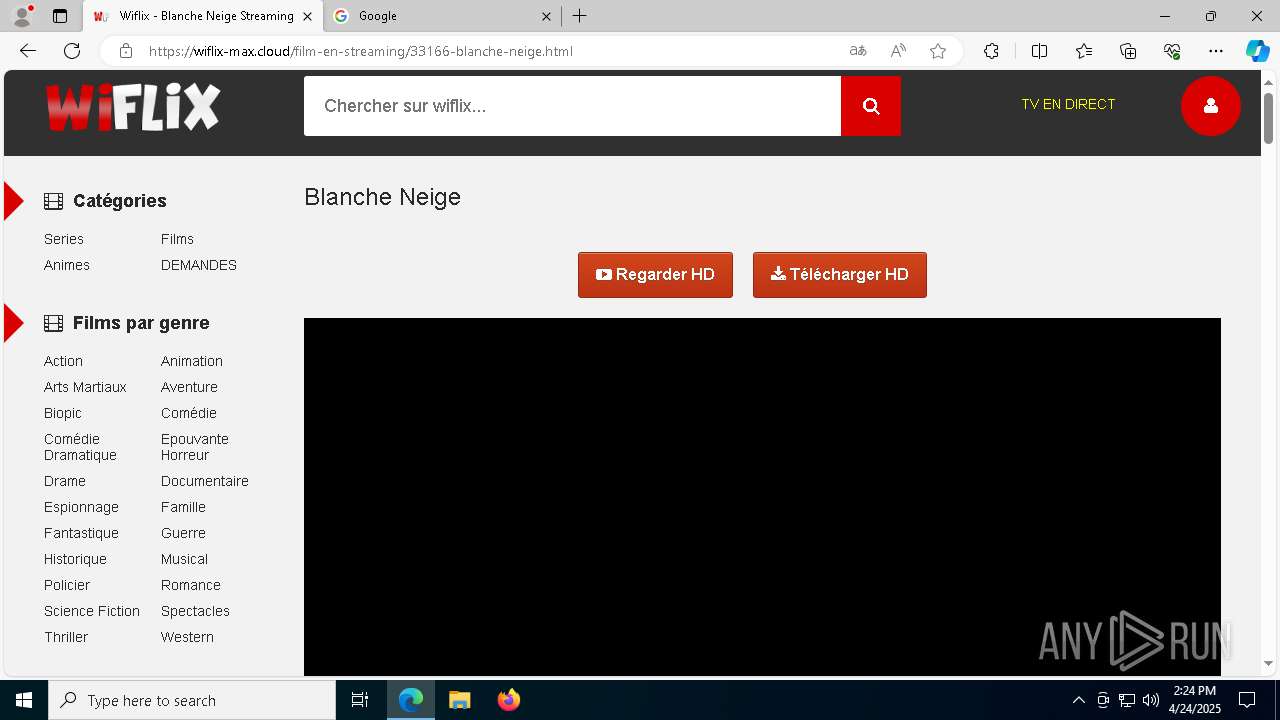Screen dimensions: 1280x720
Task: Browse Comédie genre
Action: [189, 413]
